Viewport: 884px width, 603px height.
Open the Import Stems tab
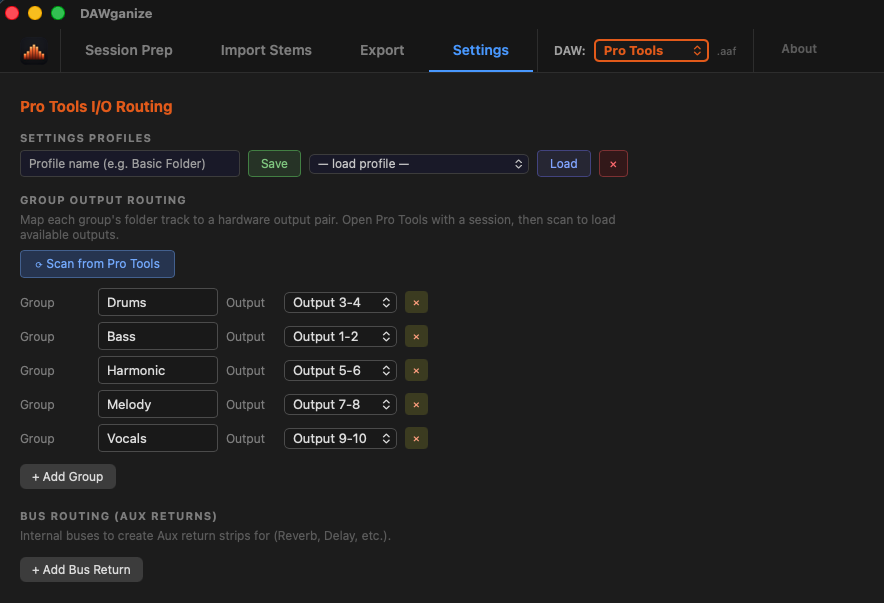pyautogui.click(x=266, y=50)
